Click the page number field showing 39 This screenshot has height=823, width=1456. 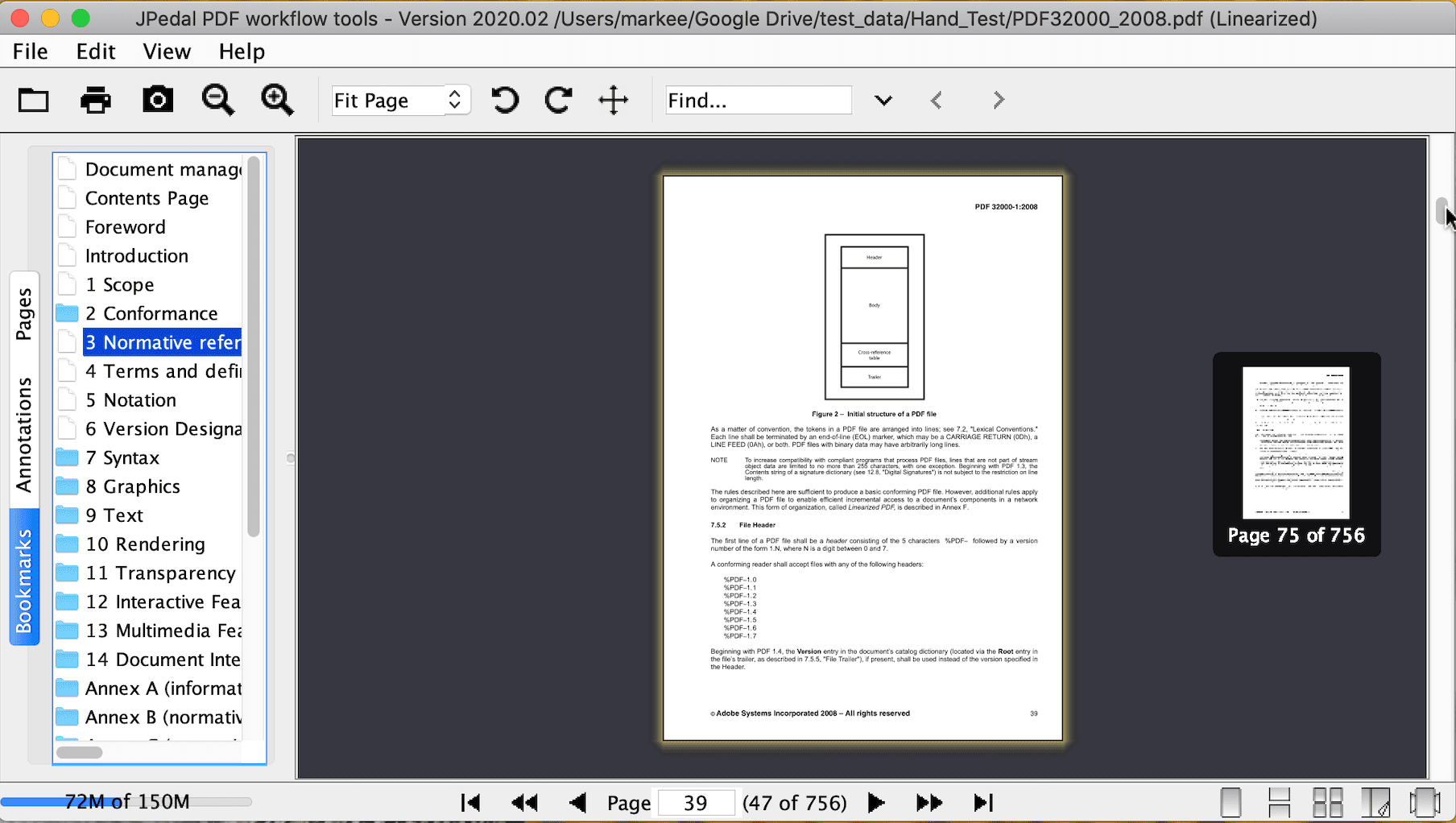696,802
